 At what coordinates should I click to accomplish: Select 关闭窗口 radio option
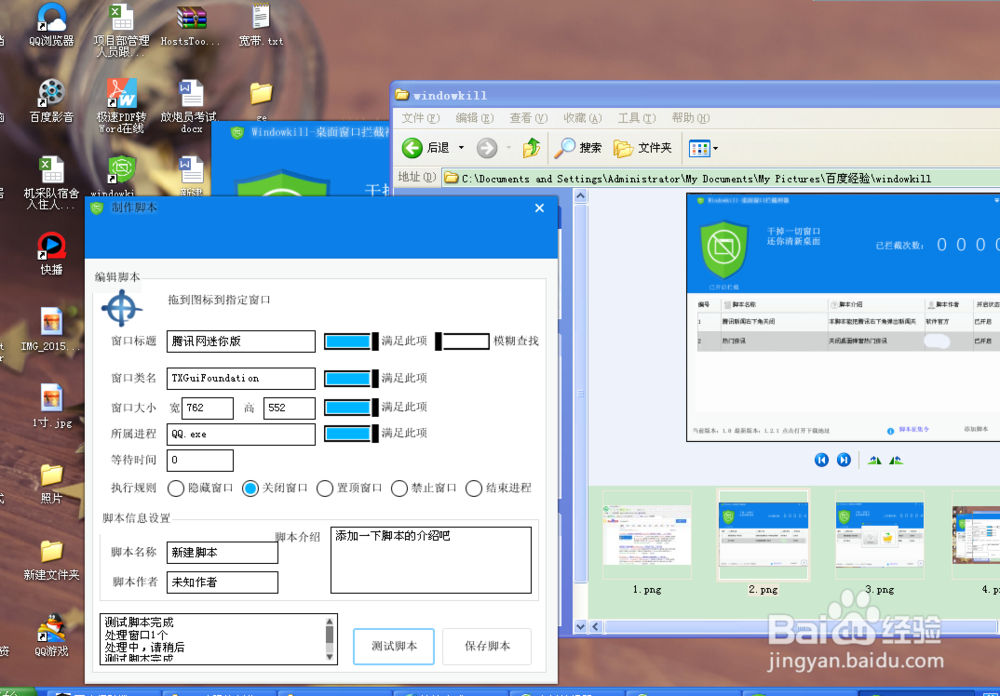click(x=275, y=488)
